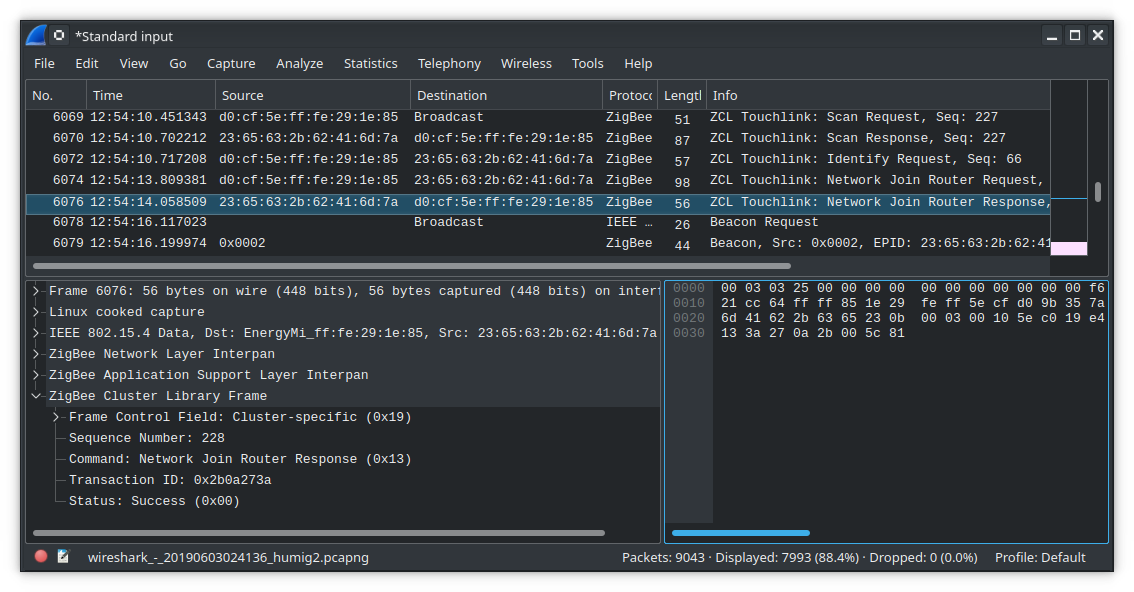Open the Go menu
The height and width of the screenshot is (592, 1134).
click(178, 64)
